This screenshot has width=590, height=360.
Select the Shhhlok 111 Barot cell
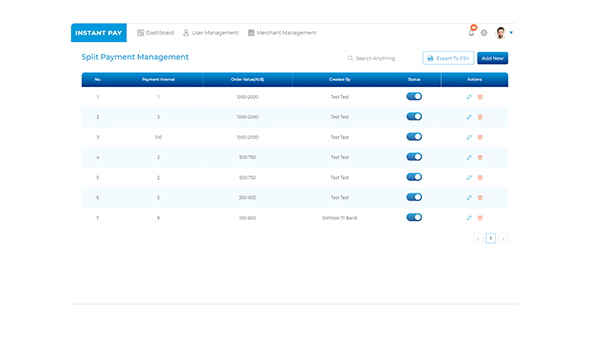click(340, 218)
